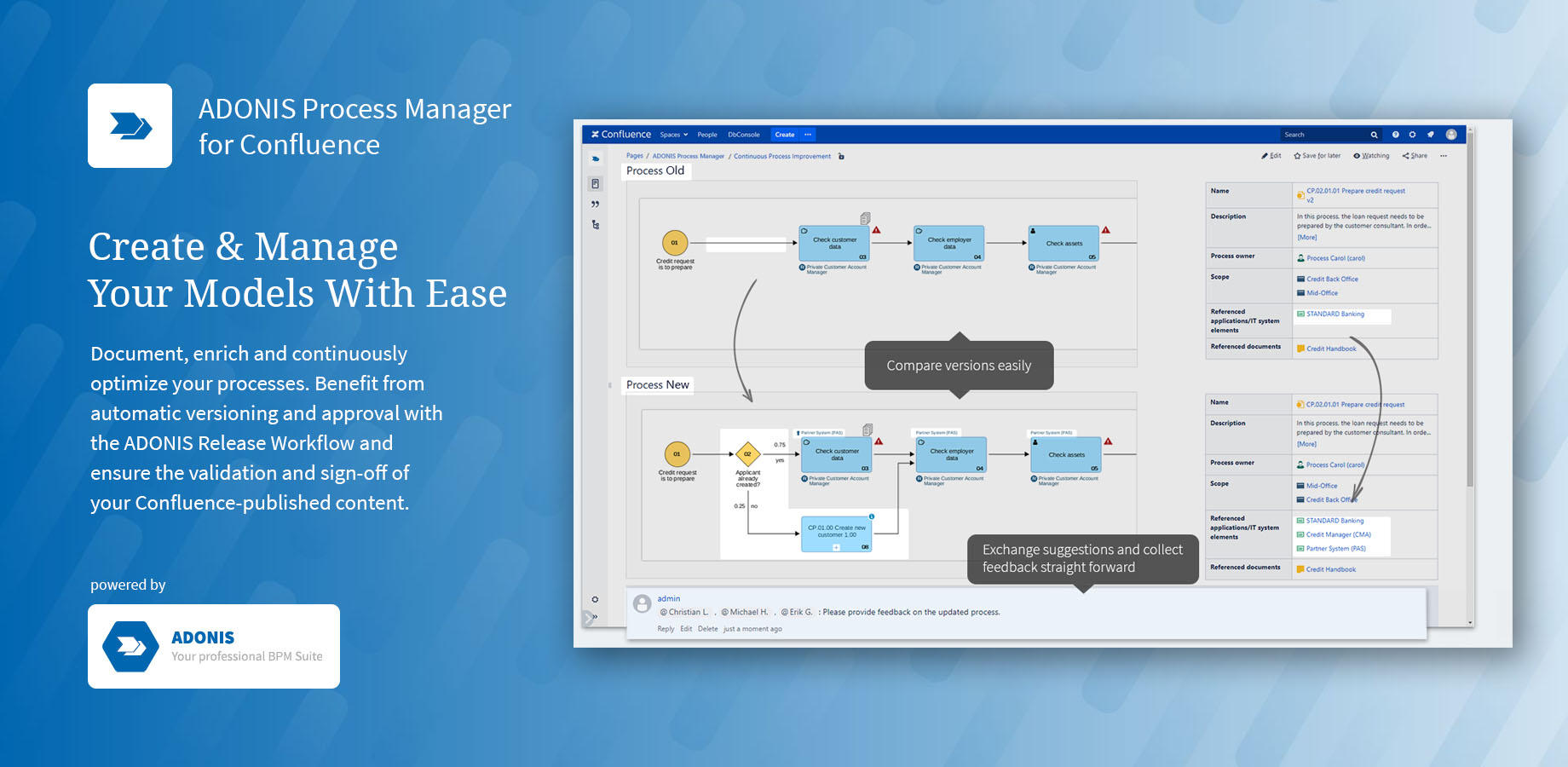This screenshot has height=767, width=1568.
Task: Click the Edit button on the page
Action: point(1273,155)
